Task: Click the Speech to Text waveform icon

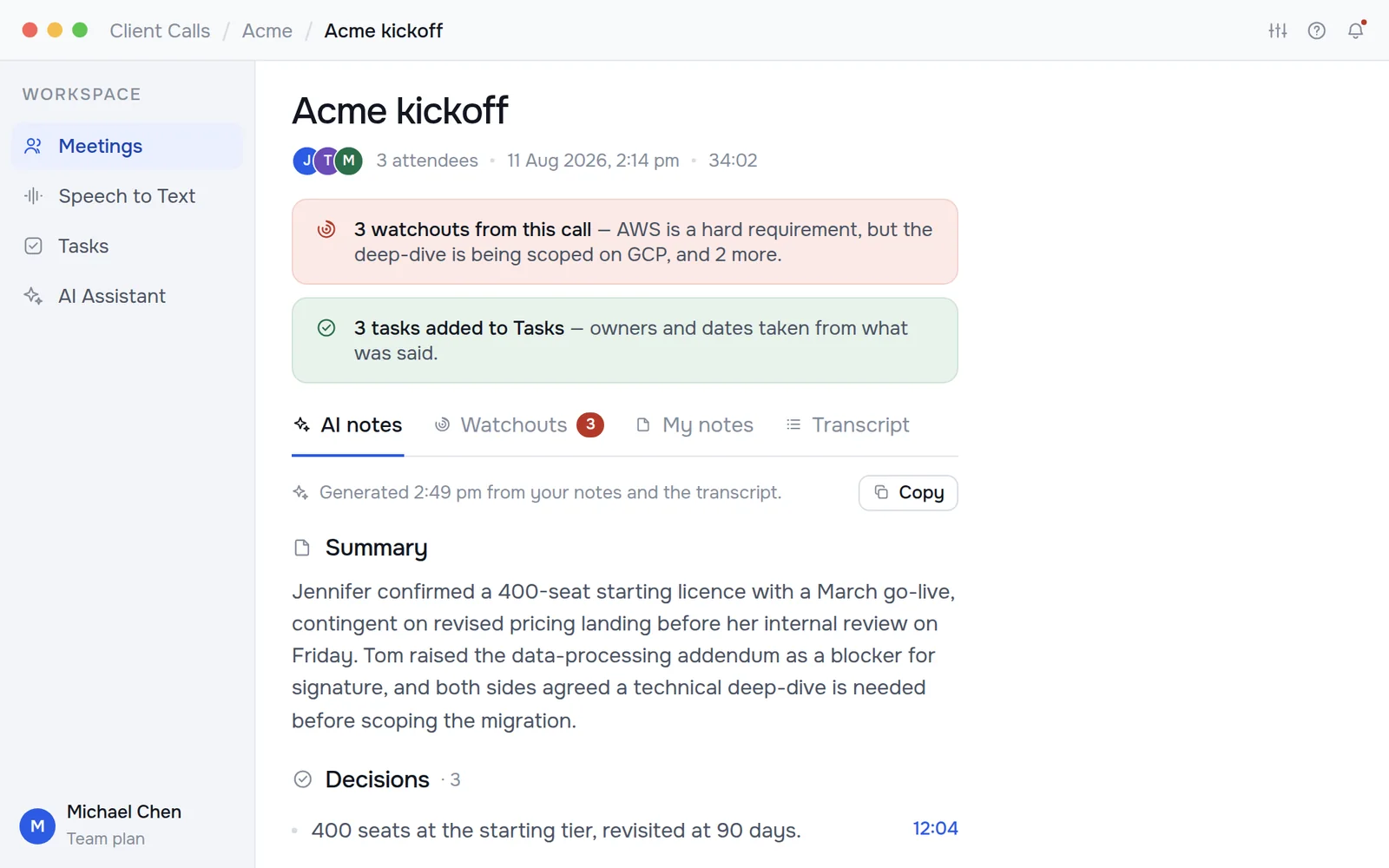Action: click(33, 196)
